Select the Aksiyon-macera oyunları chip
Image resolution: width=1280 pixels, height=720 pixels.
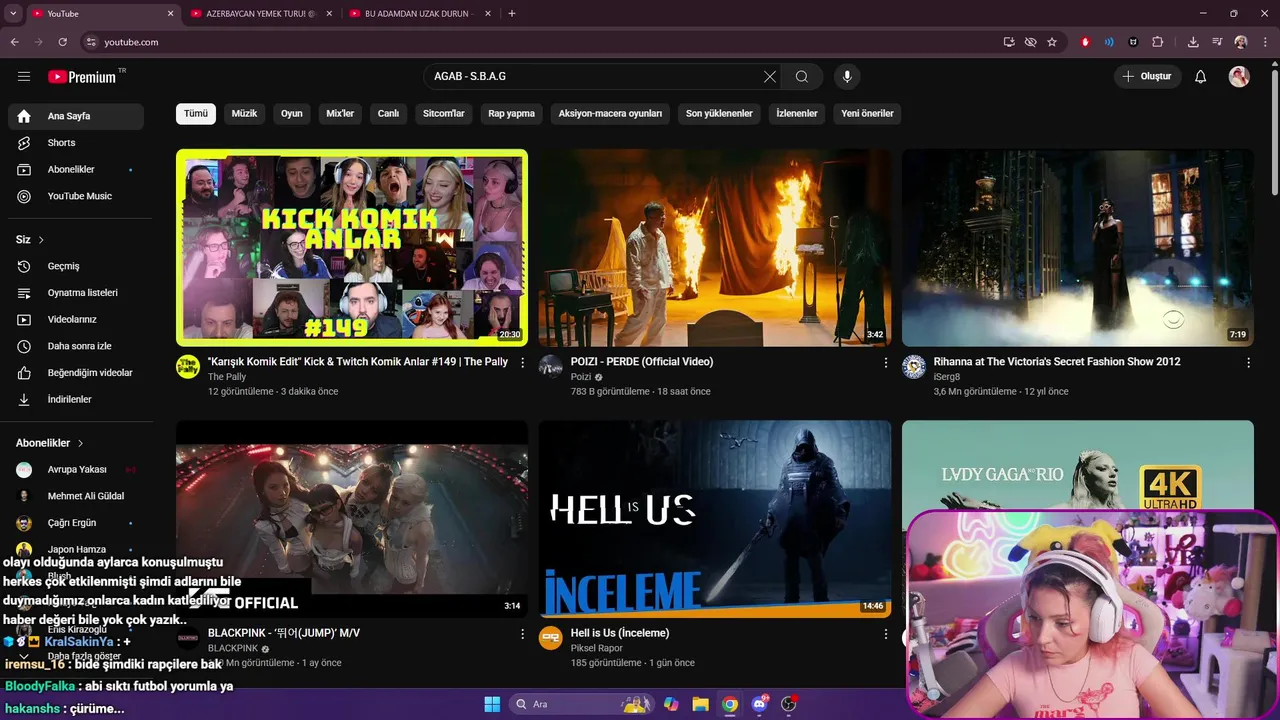pos(610,113)
